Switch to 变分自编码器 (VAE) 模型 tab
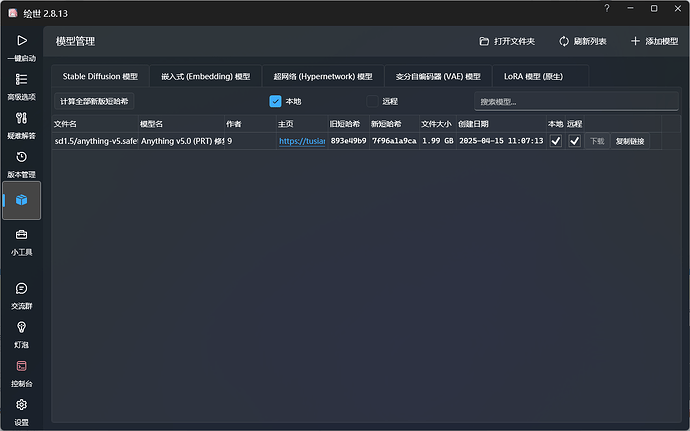690x431 pixels. tap(438, 77)
